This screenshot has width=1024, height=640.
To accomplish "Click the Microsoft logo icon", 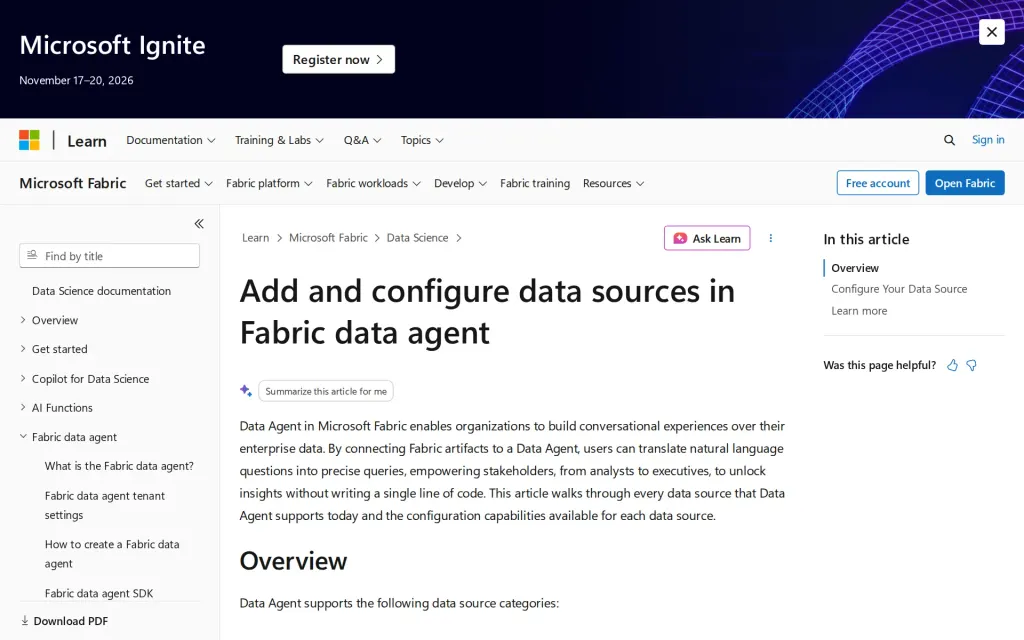I will (29, 140).
